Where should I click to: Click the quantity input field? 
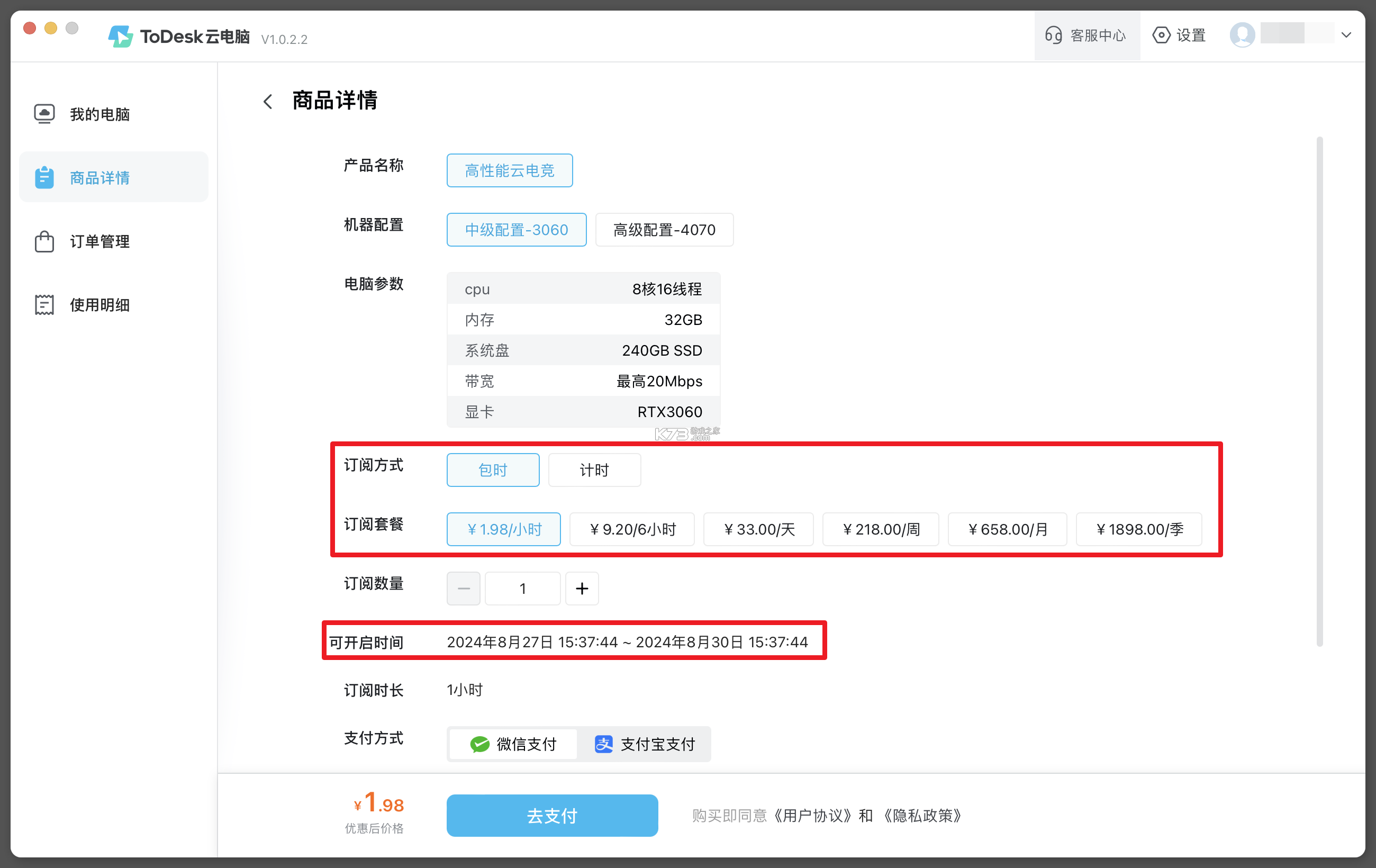pyautogui.click(x=522, y=588)
